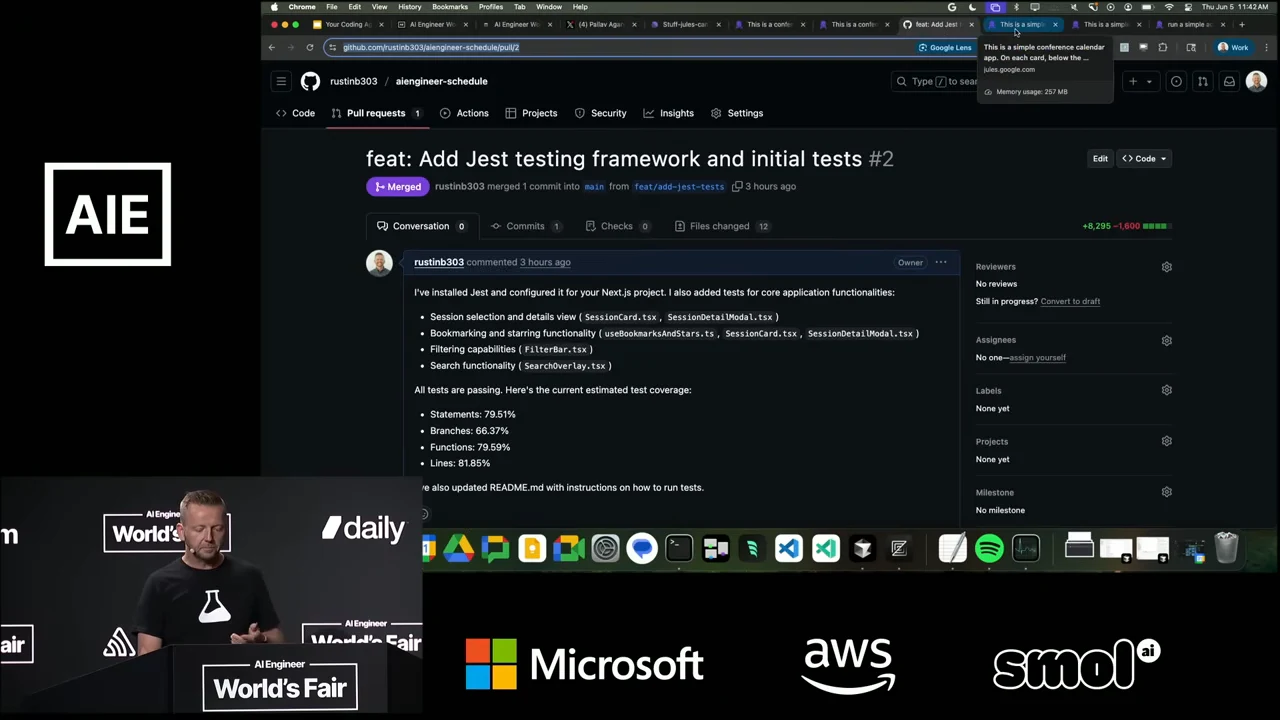Open the Milestone settings gear
This screenshot has height=720, width=1280.
(x=1166, y=492)
